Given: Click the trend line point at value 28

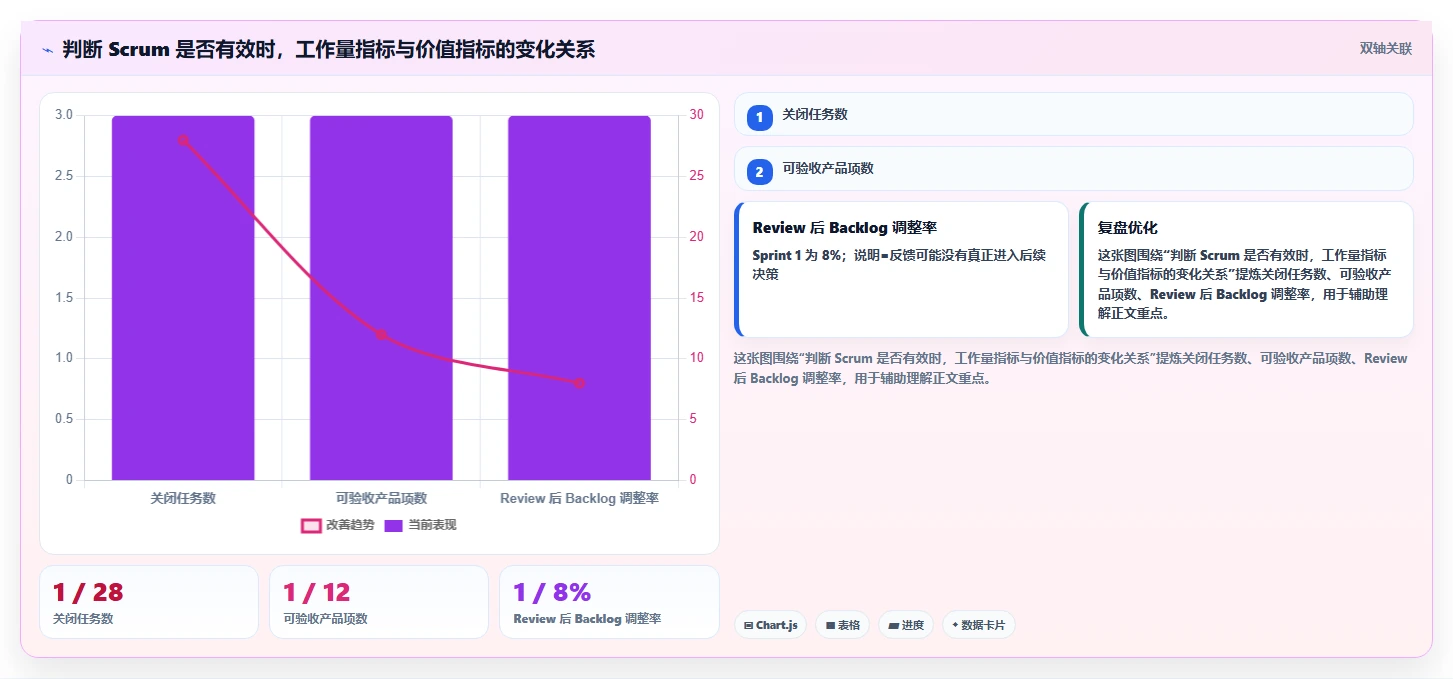Looking at the screenshot, I should (183, 140).
